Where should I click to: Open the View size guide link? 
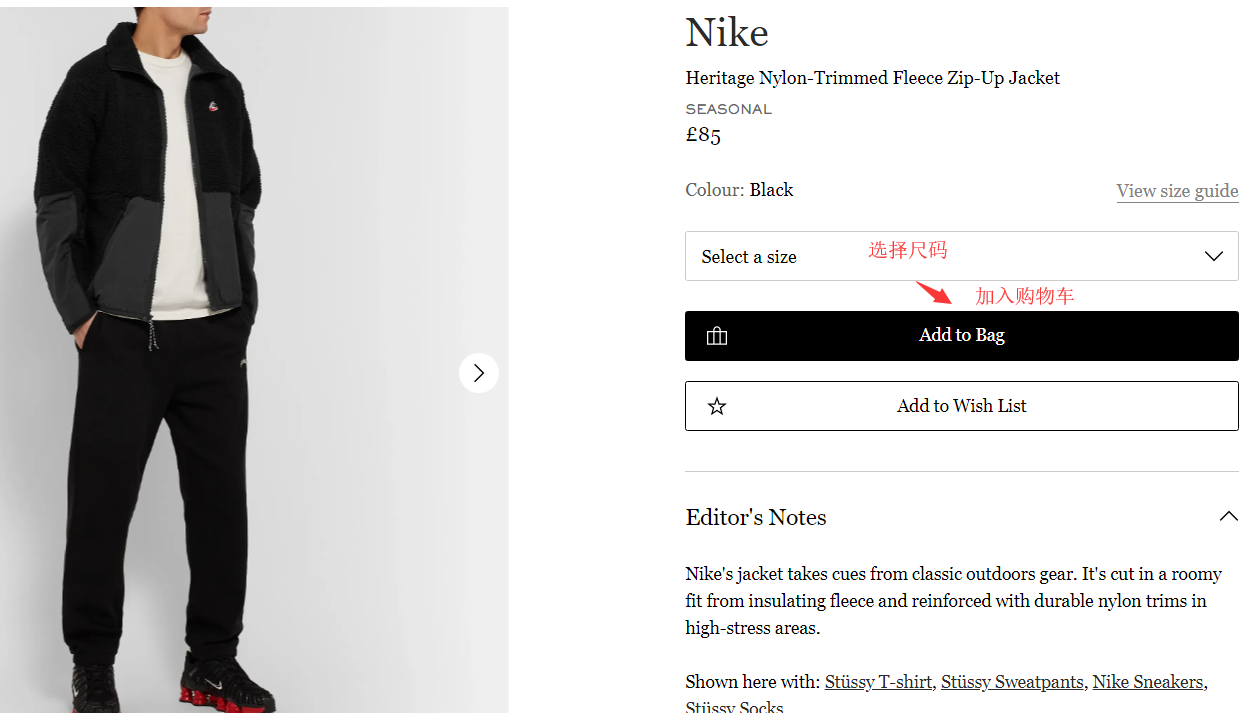(x=1177, y=191)
